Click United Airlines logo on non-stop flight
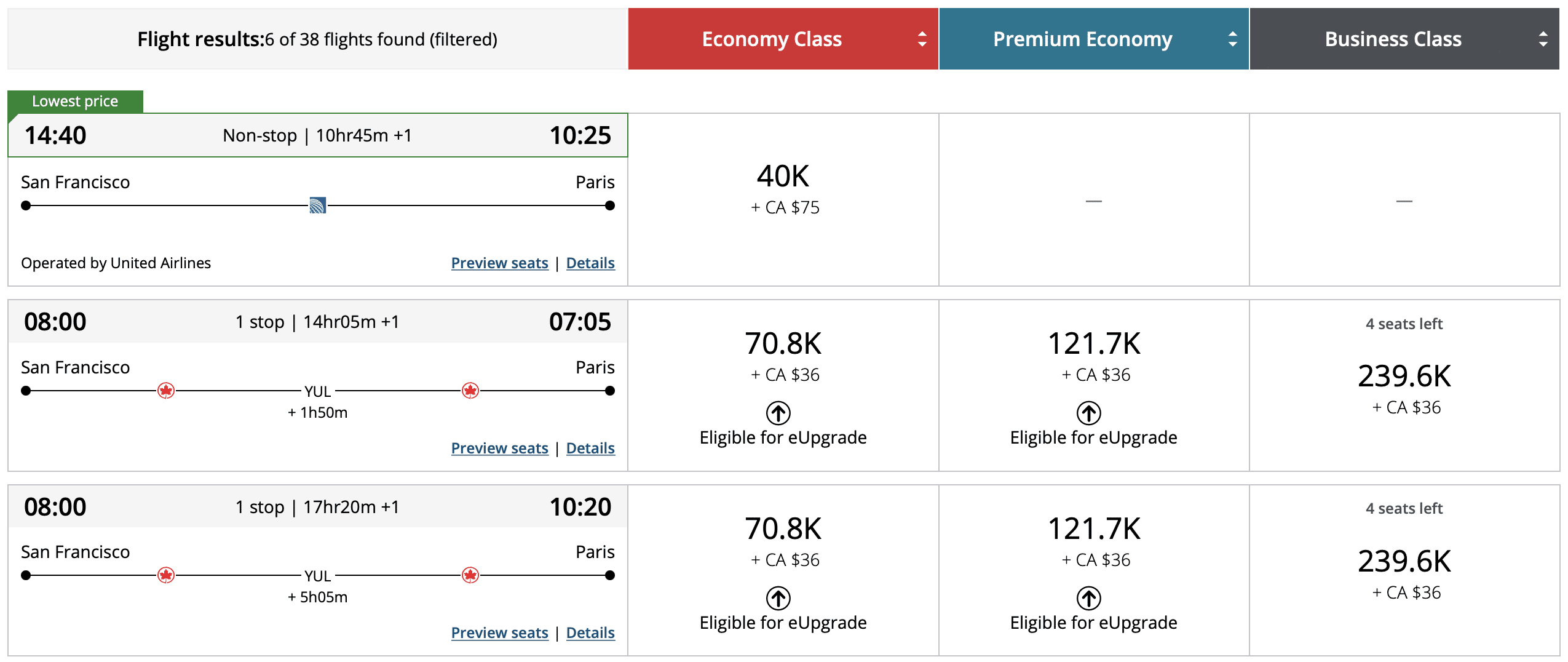Image resolution: width=1568 pixels, height=662 pixels. click(x=317, y=205)
